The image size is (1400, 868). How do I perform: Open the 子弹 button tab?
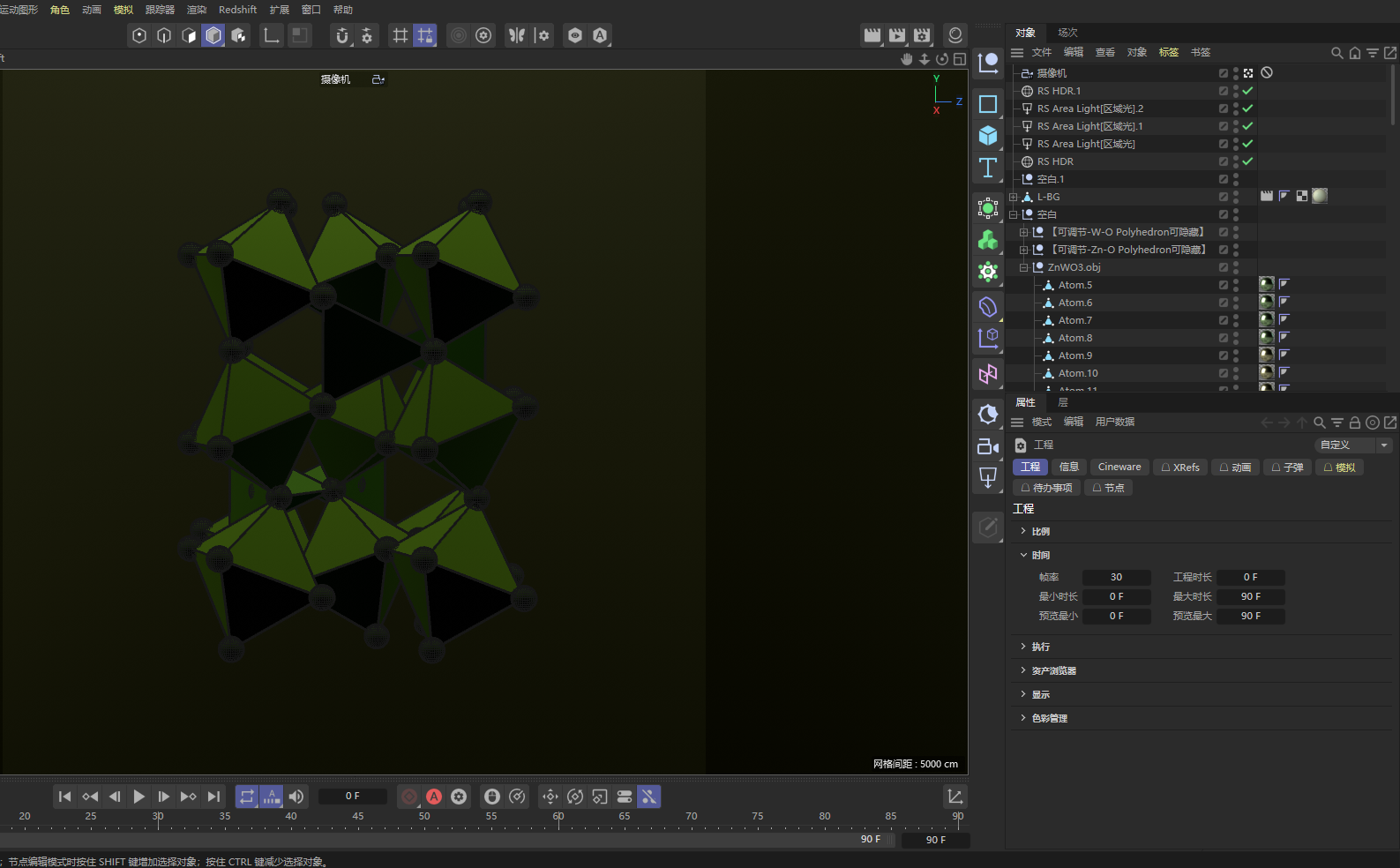[1287, 468]
